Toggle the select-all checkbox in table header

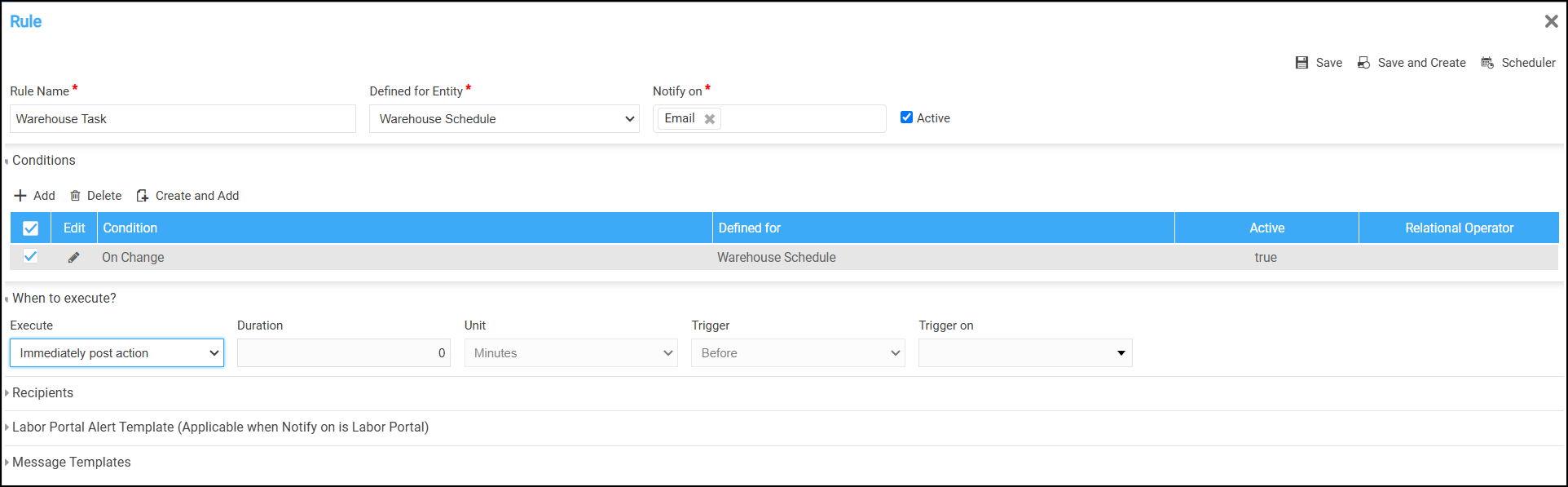tap(30, 228)
